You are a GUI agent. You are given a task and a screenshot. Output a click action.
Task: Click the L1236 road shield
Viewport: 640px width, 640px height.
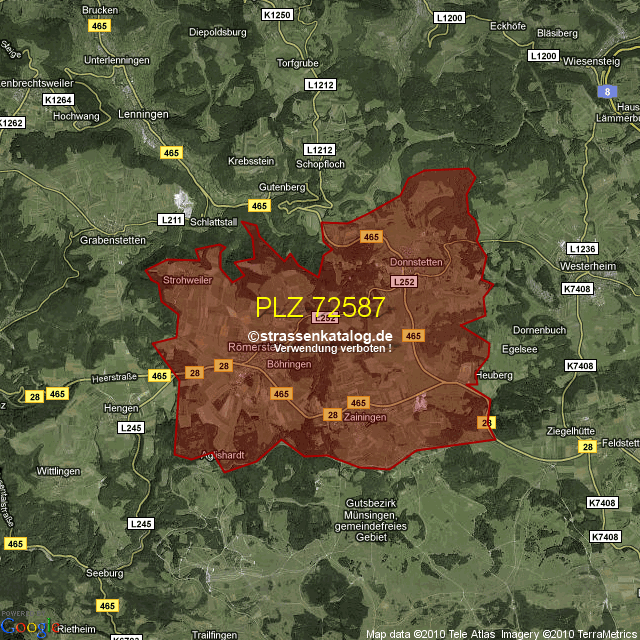(x=580, y=248)
